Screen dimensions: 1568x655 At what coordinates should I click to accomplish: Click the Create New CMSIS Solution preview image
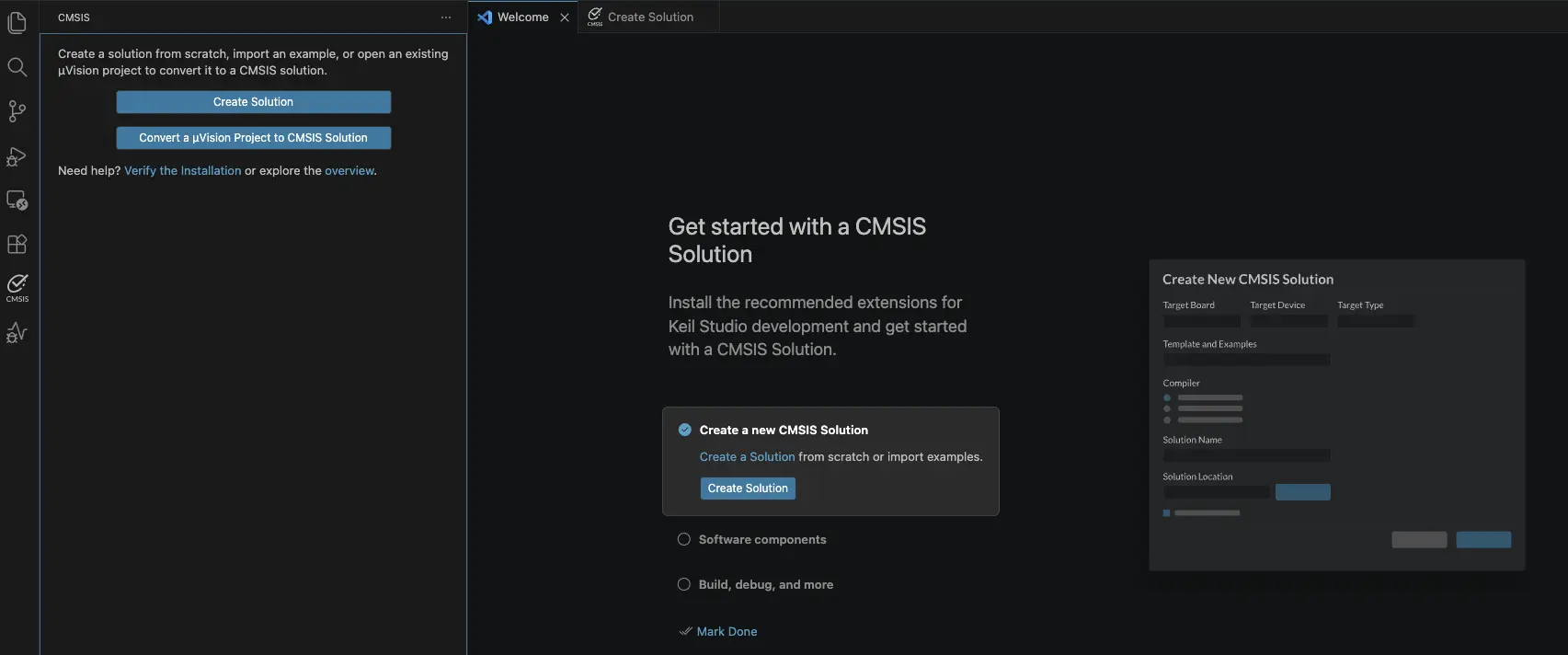click(x=1337, y=415)
